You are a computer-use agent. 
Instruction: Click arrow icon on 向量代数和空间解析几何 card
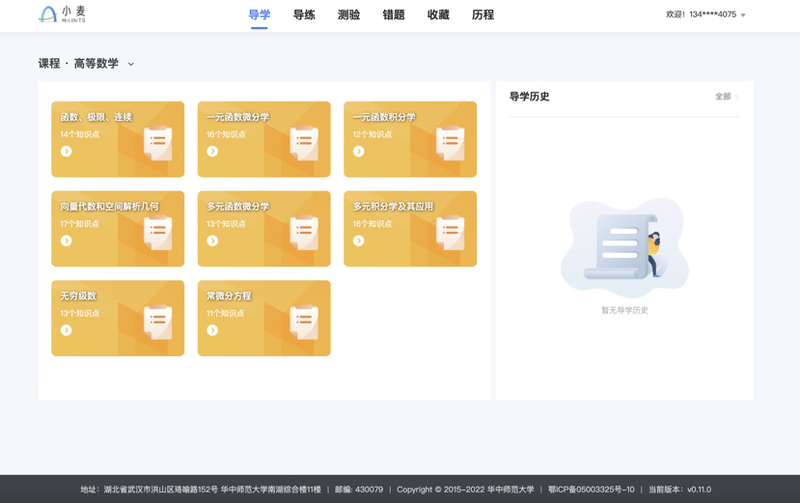(x=66, y=241)
